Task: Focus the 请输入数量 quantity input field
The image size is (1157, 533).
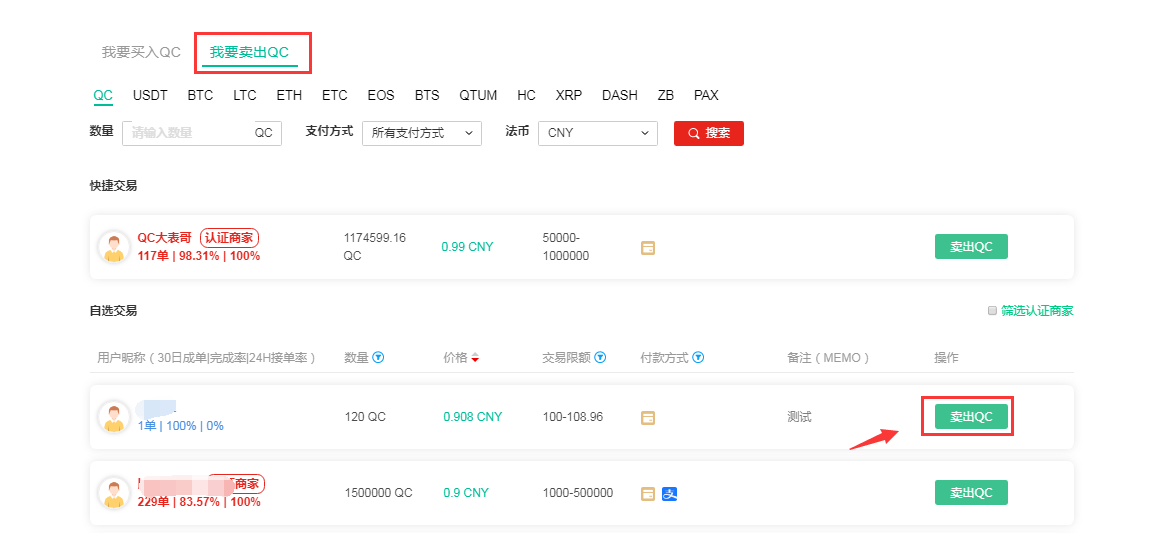Action: click(x=188, y=133)
